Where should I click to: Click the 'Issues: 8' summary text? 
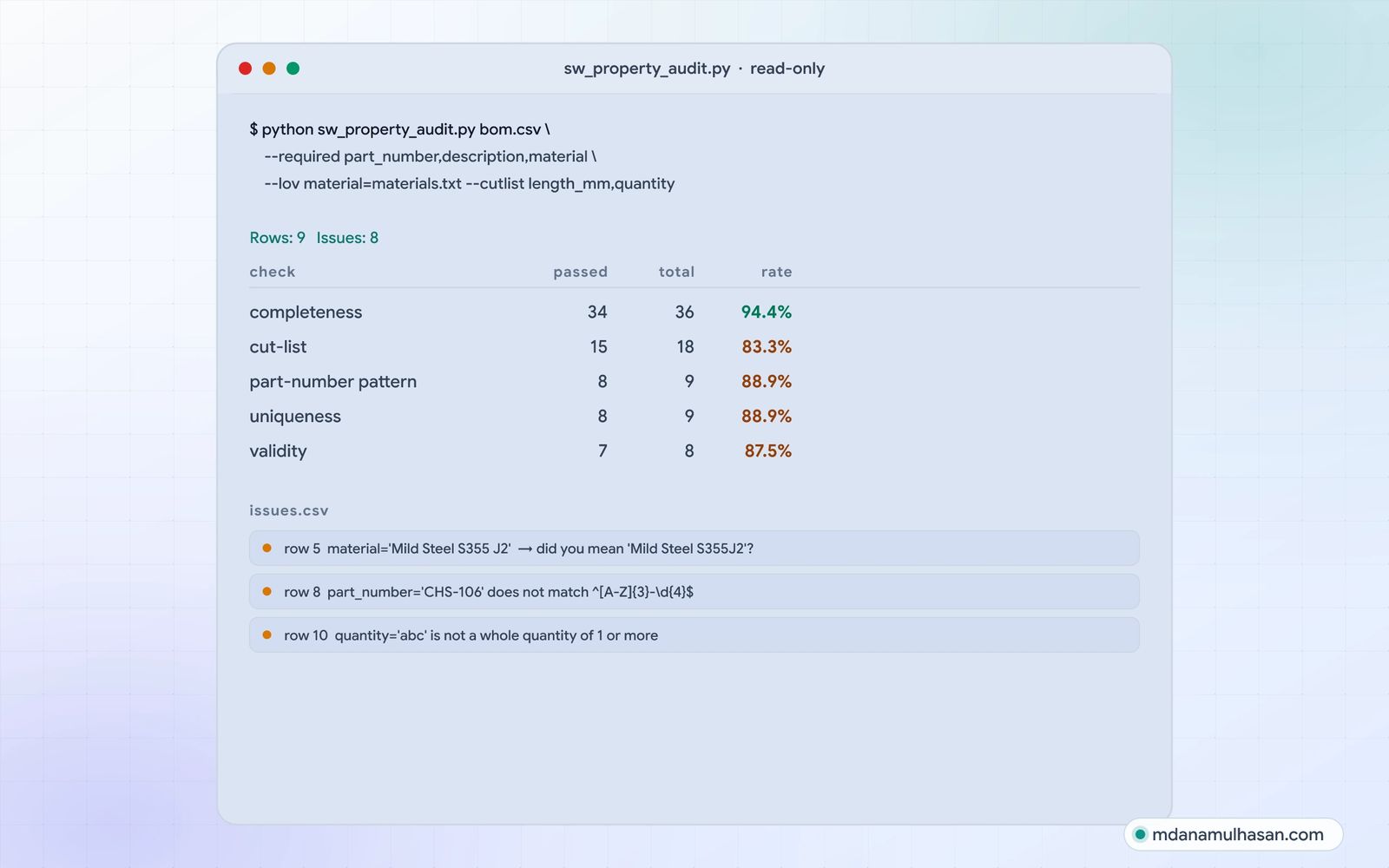347,238
